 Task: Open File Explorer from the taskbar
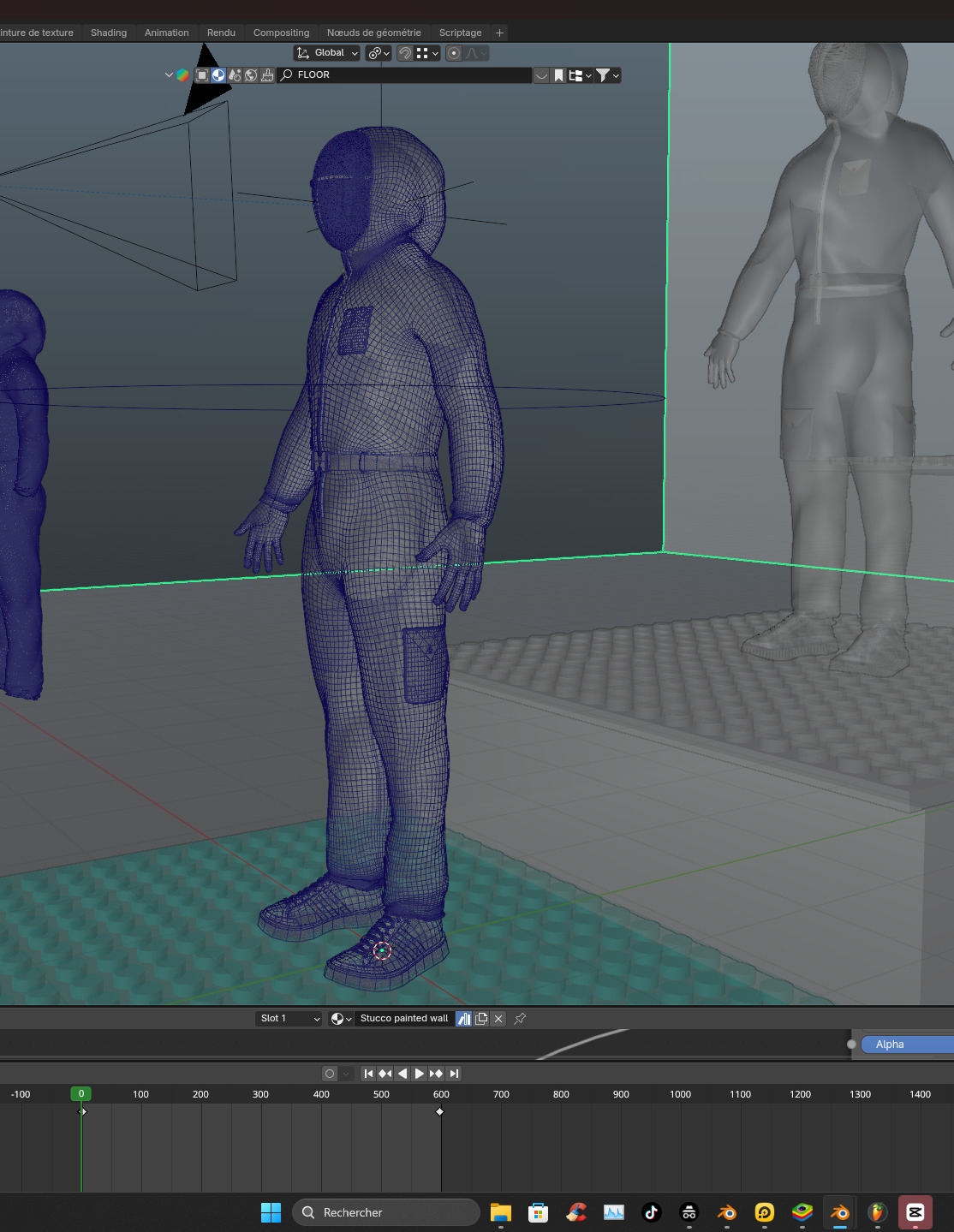click(x=501, y=1212)
